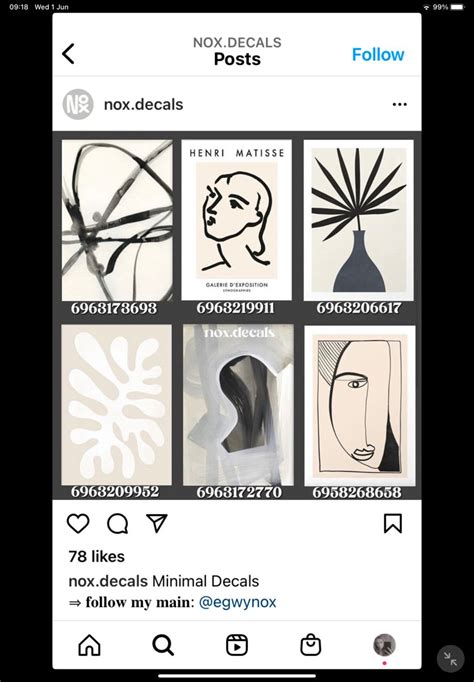Follow the NOX.DECALS account
Screen dimensions: 474x682
coord(378,54)
